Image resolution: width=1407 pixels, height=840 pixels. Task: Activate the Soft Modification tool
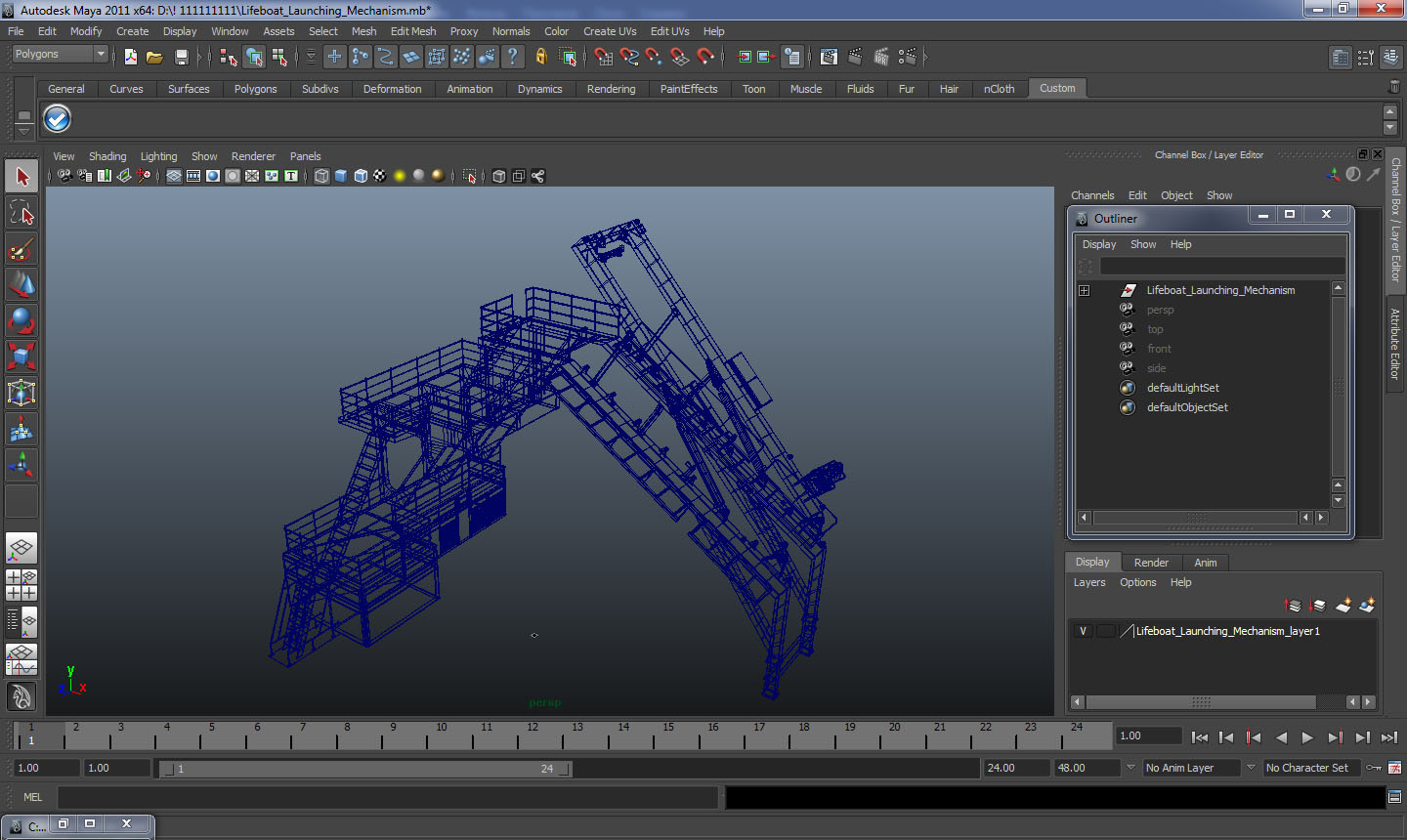click(21, 429)
